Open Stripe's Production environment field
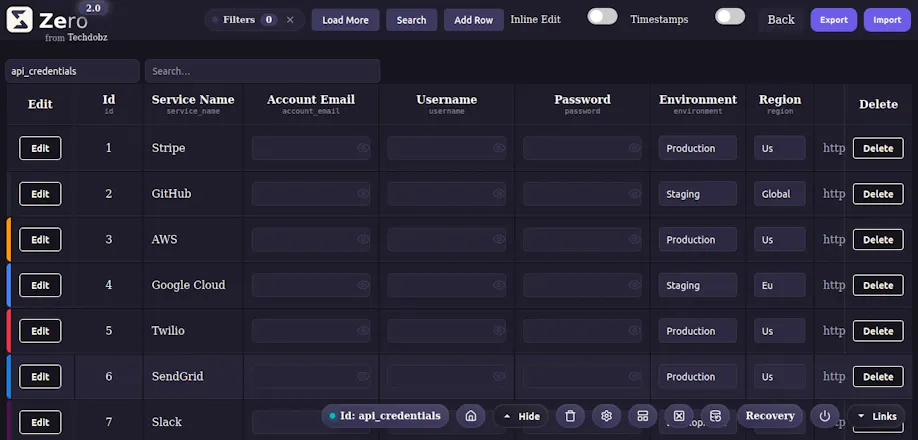This screenshot has height=440, width=918. (697, 148)
